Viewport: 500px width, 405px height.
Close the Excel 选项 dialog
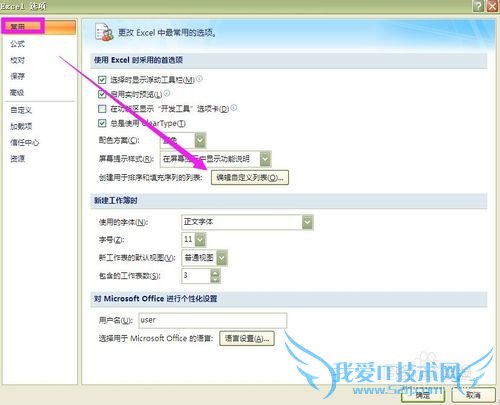[493, 6]
